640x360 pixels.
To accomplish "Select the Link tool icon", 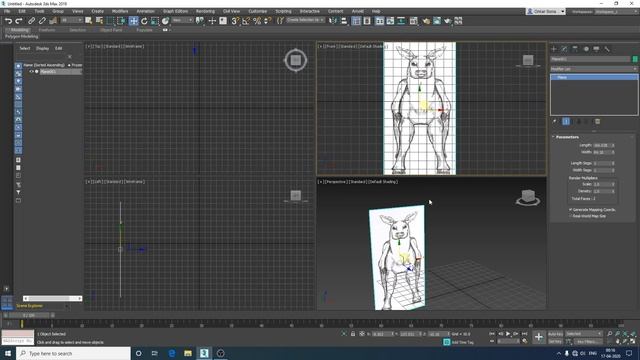I will tap(31, 21).
